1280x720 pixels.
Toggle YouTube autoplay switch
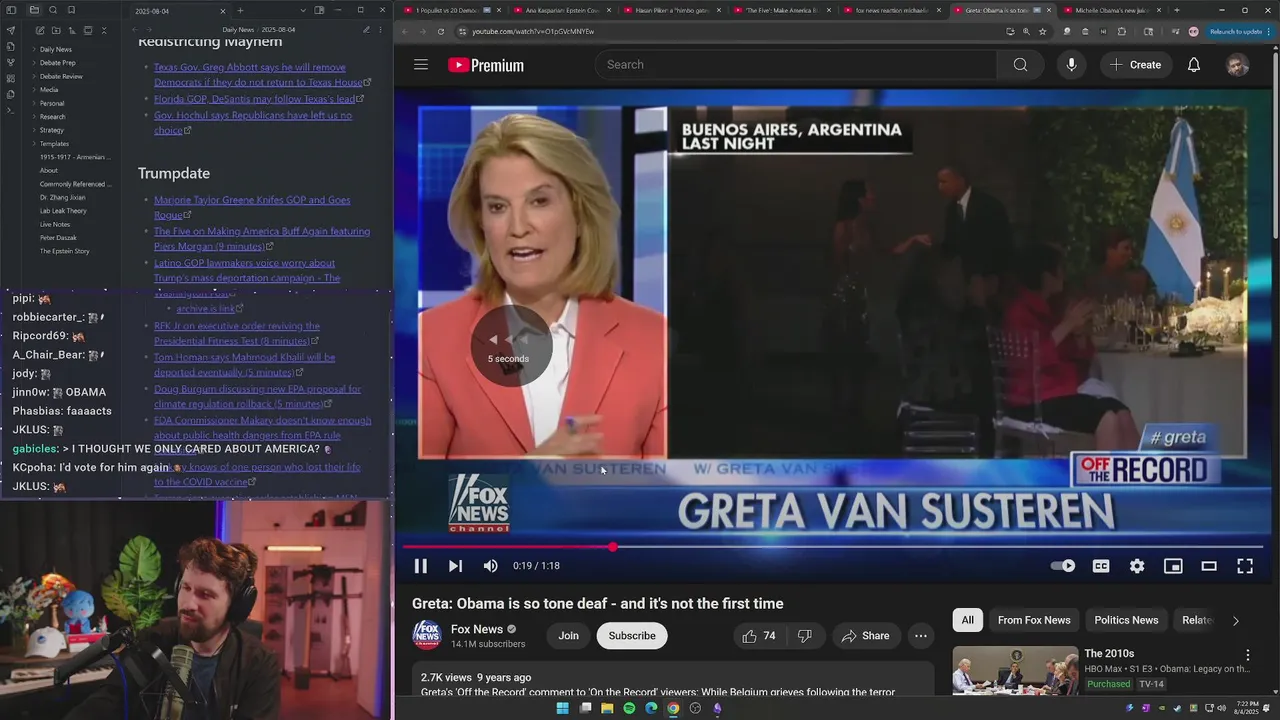point(1063,566)
